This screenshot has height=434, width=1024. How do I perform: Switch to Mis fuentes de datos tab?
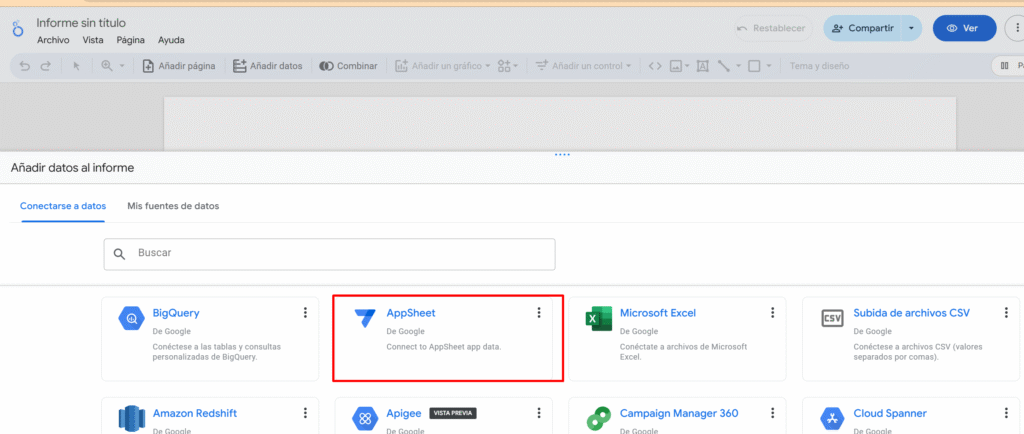(x=173, y=206)
